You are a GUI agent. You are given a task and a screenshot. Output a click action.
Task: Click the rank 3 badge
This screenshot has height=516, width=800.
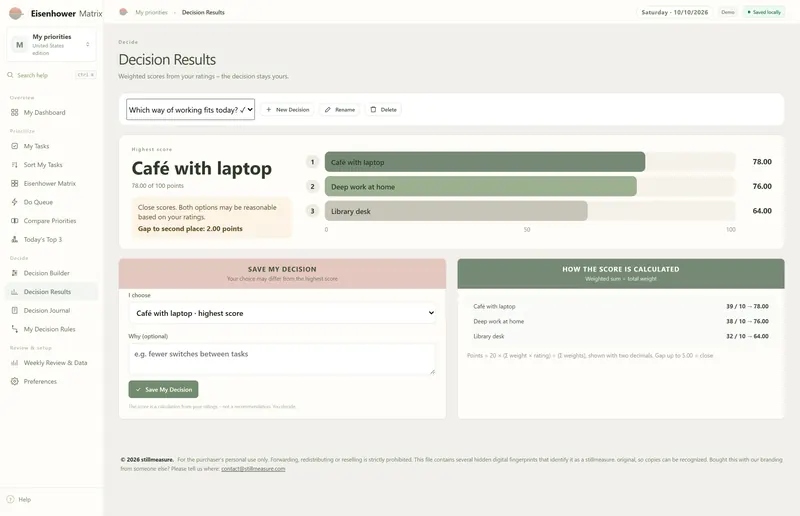coord(312,211)
